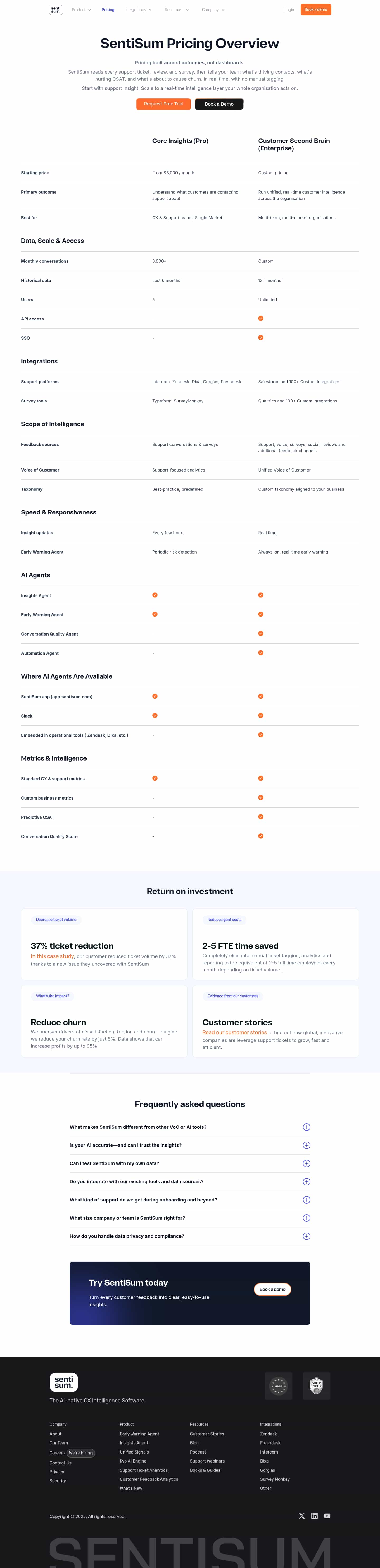Open the Integrations dropdown menu

138,10
